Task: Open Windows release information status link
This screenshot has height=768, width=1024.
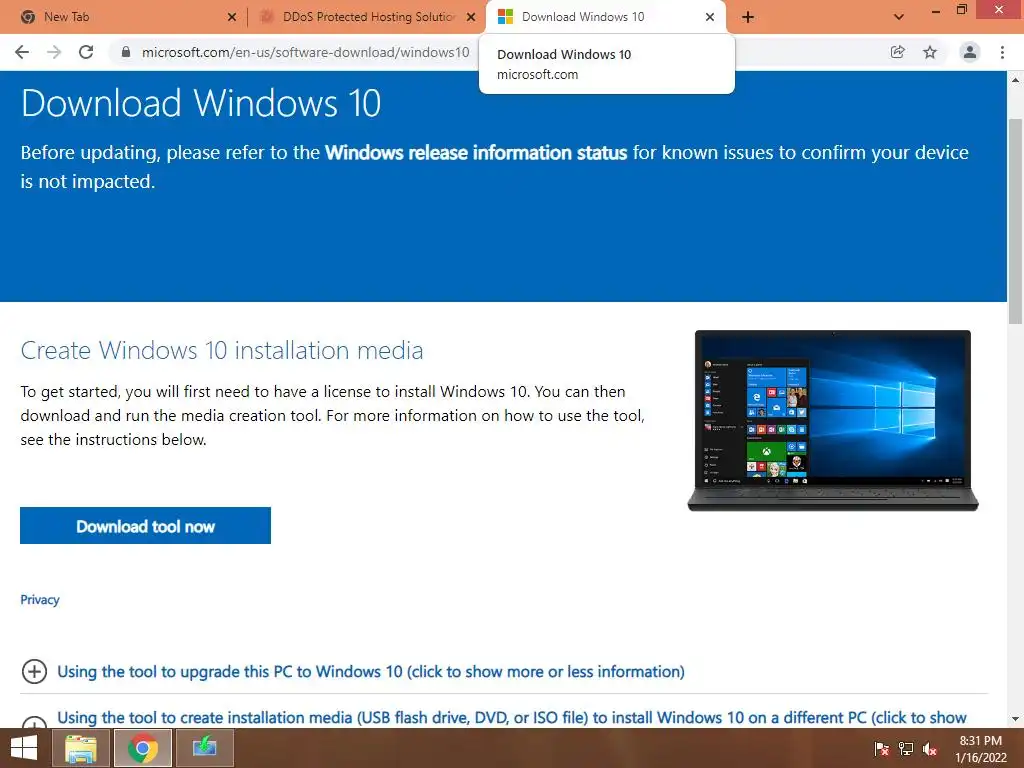Action: (x=476, y=152)
